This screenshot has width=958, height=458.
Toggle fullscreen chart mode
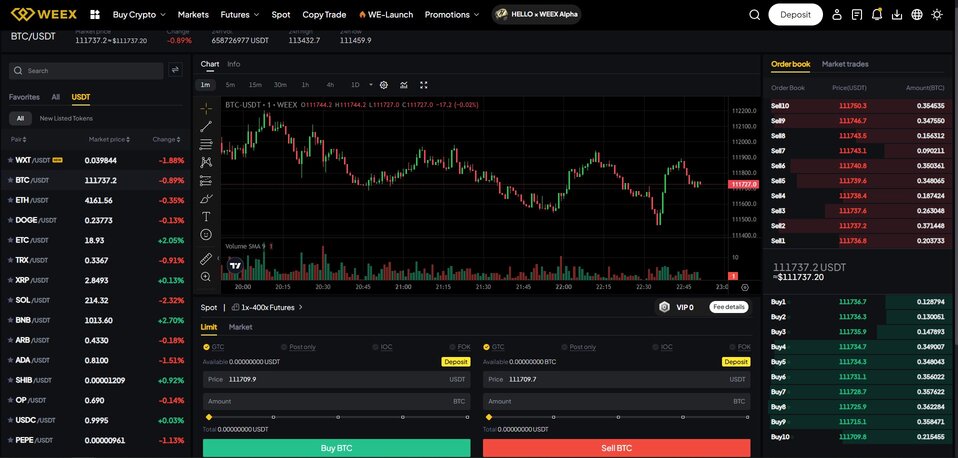[423, 85]
